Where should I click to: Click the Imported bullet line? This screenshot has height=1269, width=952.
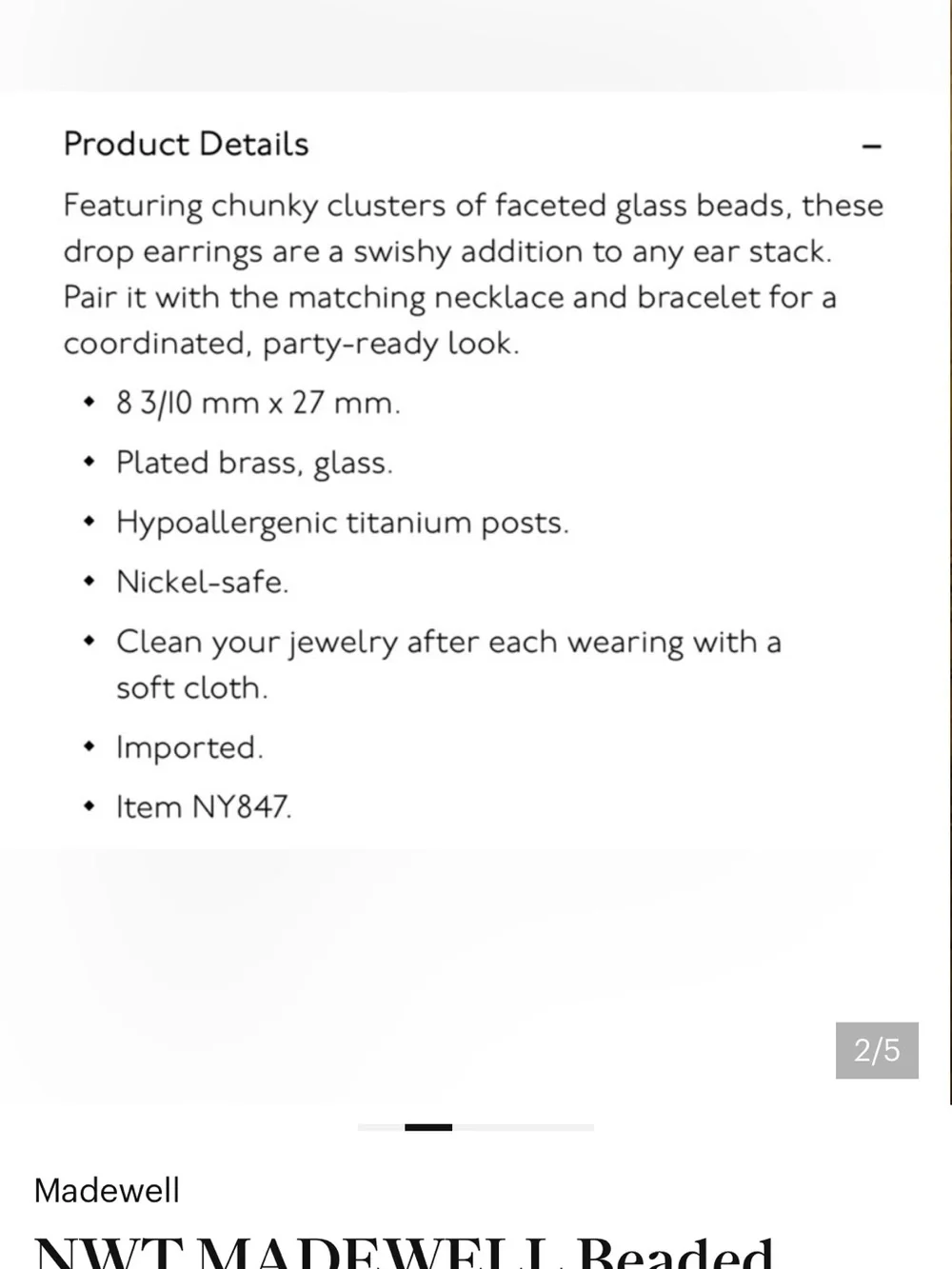click(189, 747)
